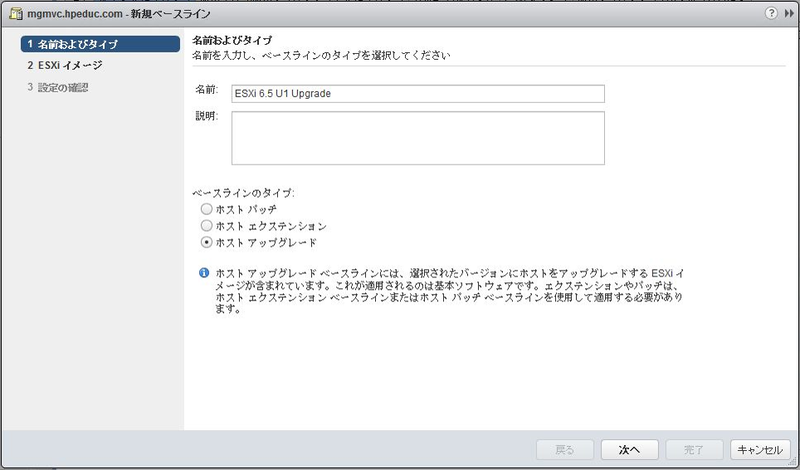Viewport: 800px width, 470px height.
Task: Click the 名前を入力し instruction text
Action: (x=321, y=55)
